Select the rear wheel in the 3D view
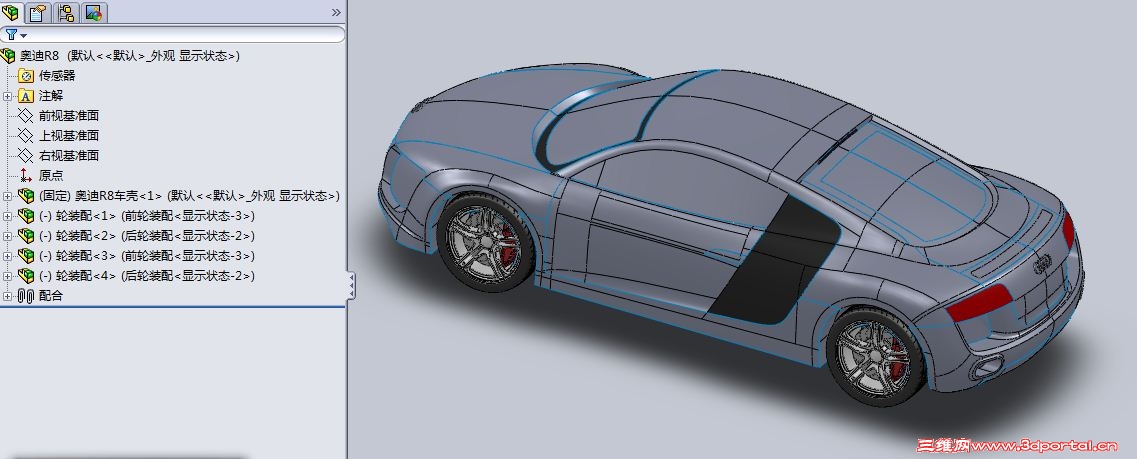This screenshot has width=1137, height=459. (875, 355)
